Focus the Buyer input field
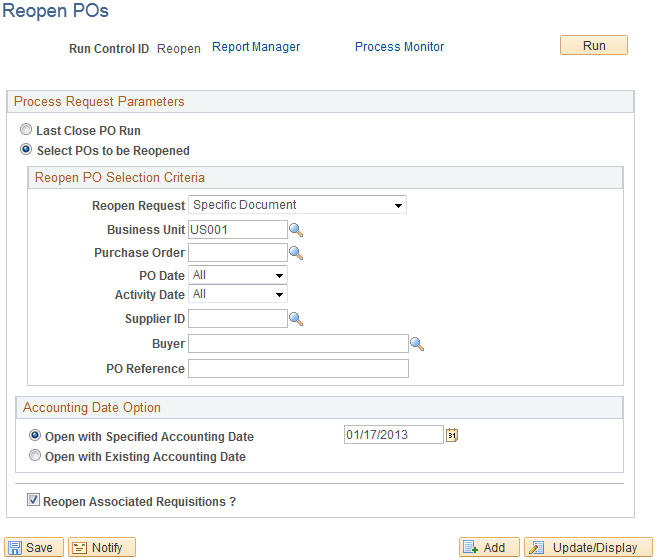The height and width of the screenshot is (560, 656). pyautogui.click(x=298, y=343)
